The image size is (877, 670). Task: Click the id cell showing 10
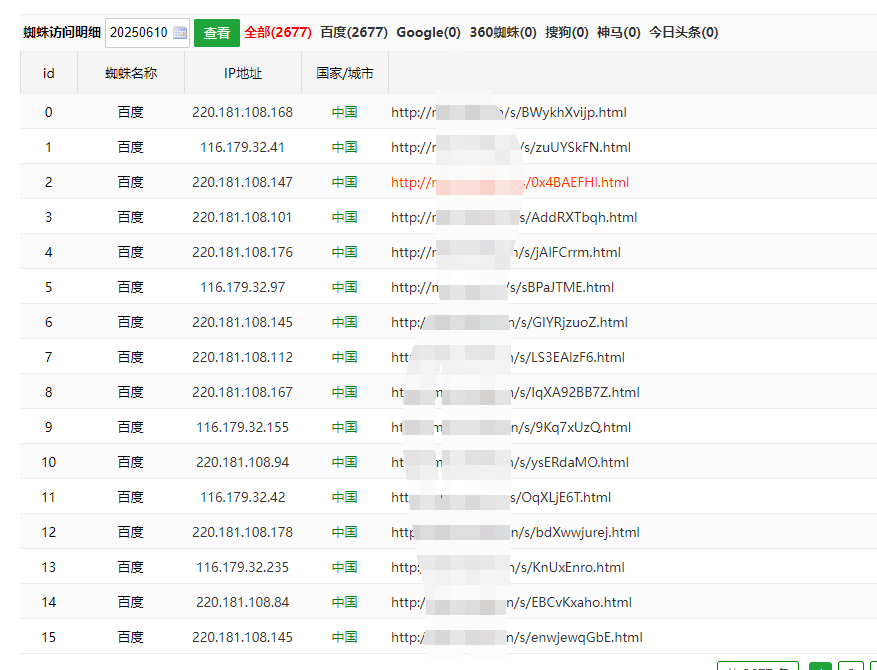point(49,463)
